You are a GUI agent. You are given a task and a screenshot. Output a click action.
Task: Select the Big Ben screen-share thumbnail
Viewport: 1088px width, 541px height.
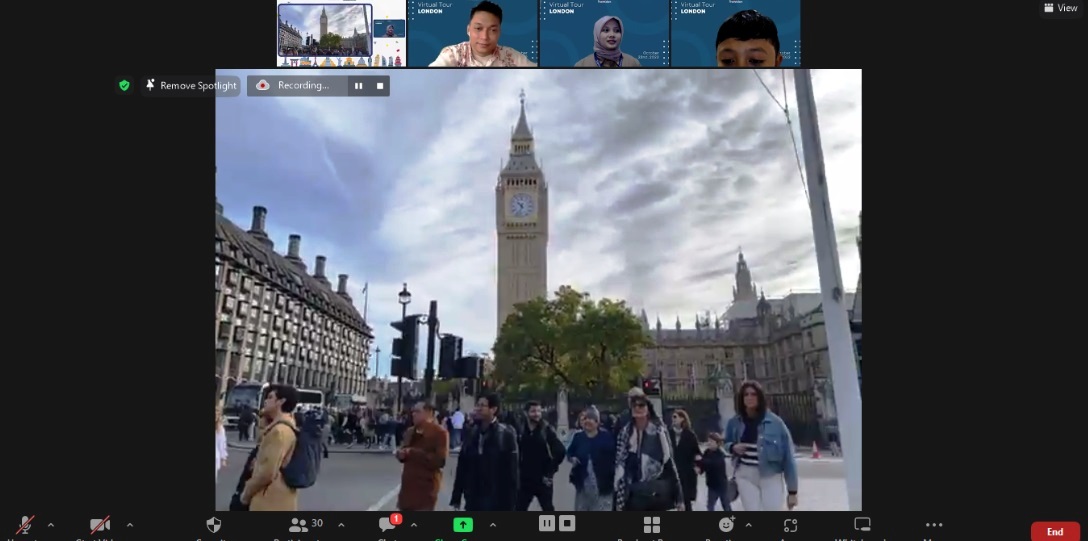[341, 33]
